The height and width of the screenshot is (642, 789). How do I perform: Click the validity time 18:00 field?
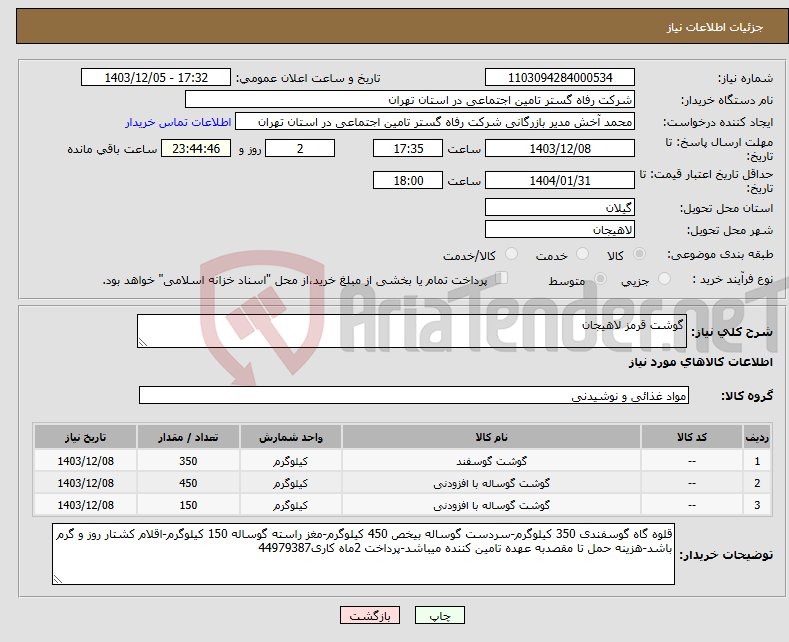pyautogui.click(x=408, y=180)
